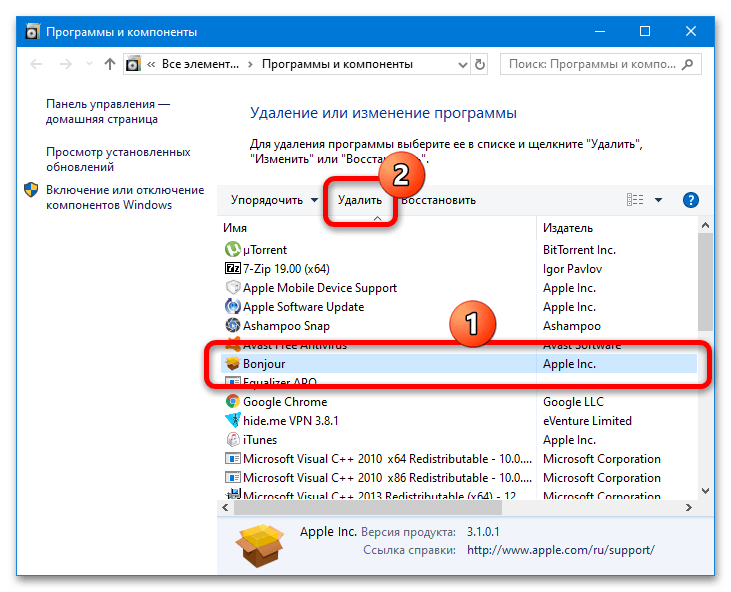Sort by the Издатель column header
731x592 pixels.
point(568,227)
